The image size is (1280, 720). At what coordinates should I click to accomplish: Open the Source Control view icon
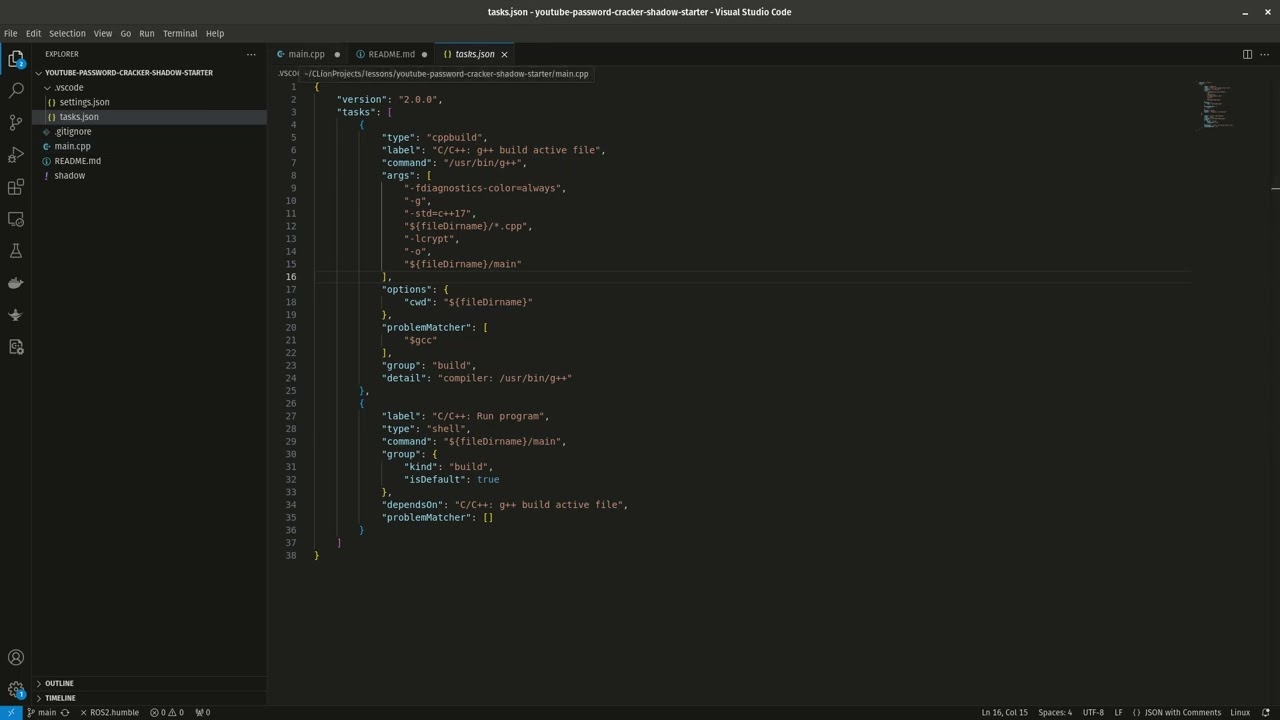pyautogui.click(x=15, y=123)
